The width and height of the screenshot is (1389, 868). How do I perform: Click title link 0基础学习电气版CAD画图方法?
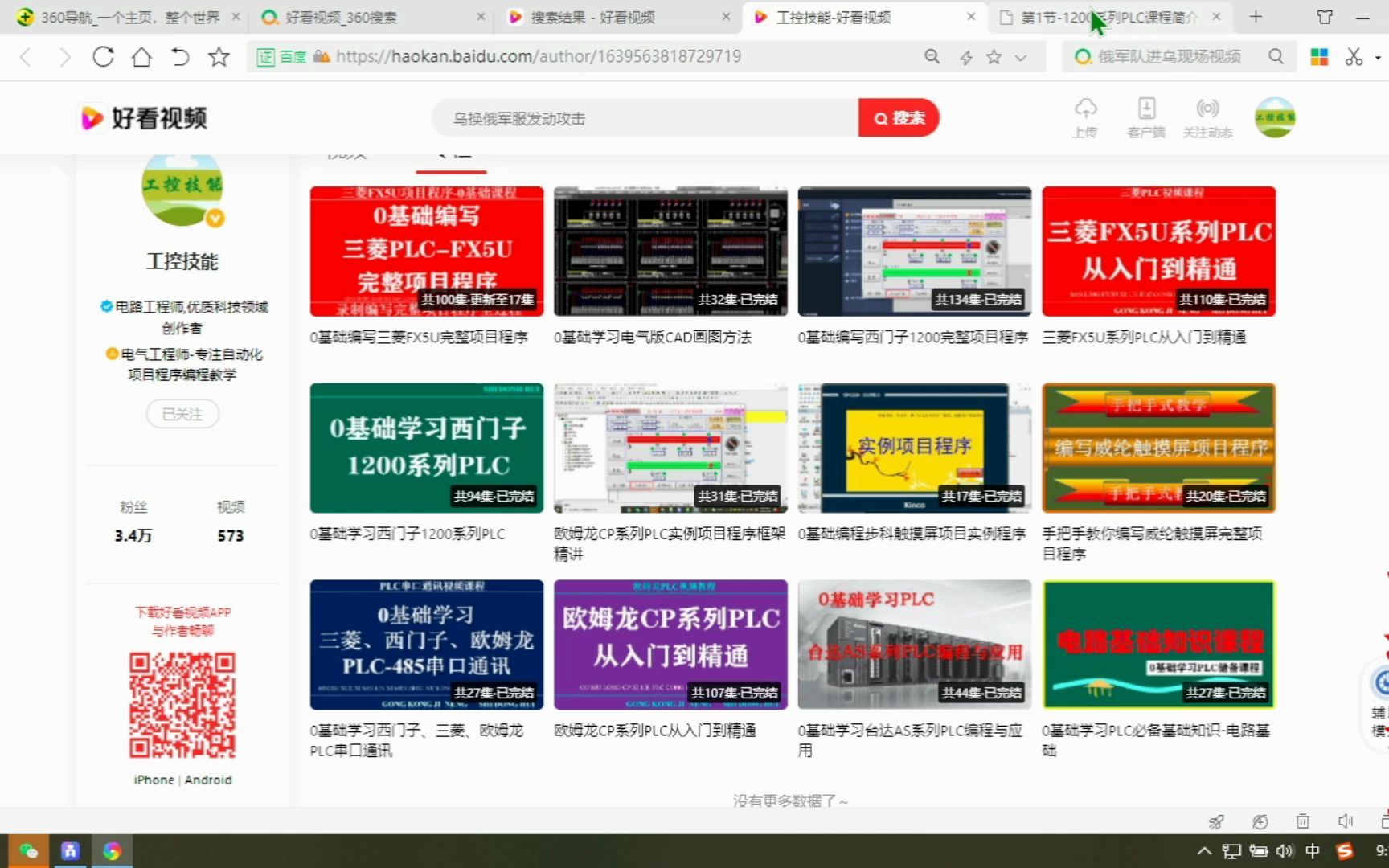pos(653,338)
